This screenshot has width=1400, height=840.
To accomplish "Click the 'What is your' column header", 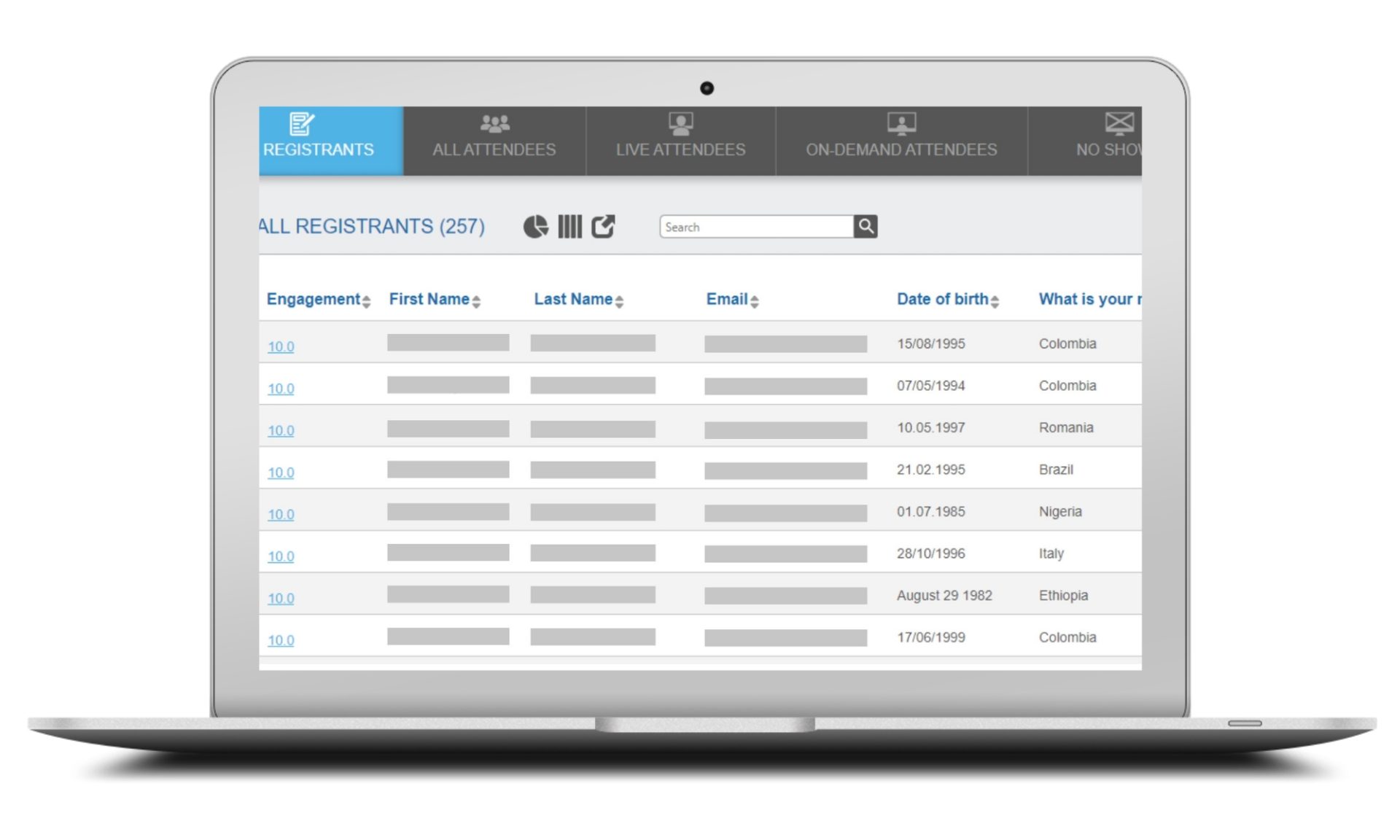I will click(1090, 299).
